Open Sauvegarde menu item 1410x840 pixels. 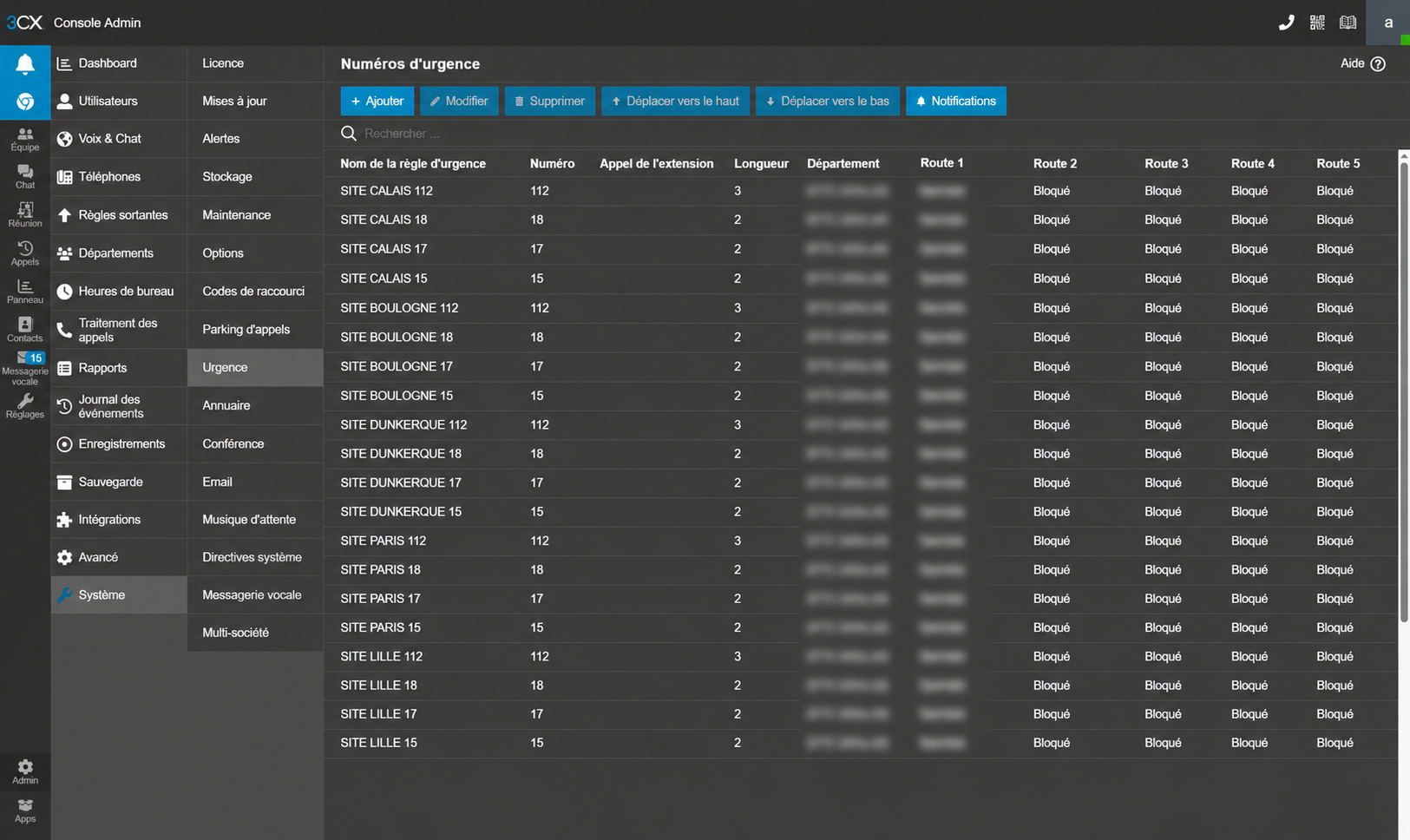point(119,482)
